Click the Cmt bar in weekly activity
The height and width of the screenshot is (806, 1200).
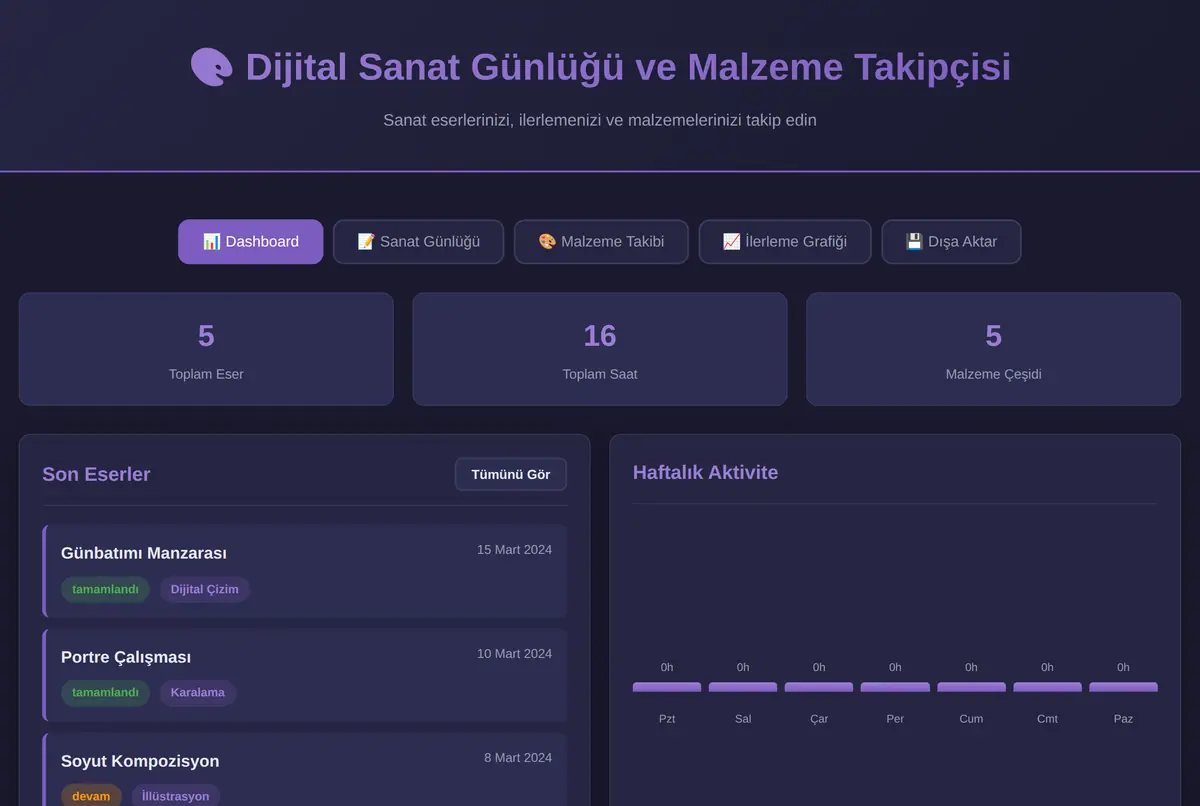[x=1047, y=687]
